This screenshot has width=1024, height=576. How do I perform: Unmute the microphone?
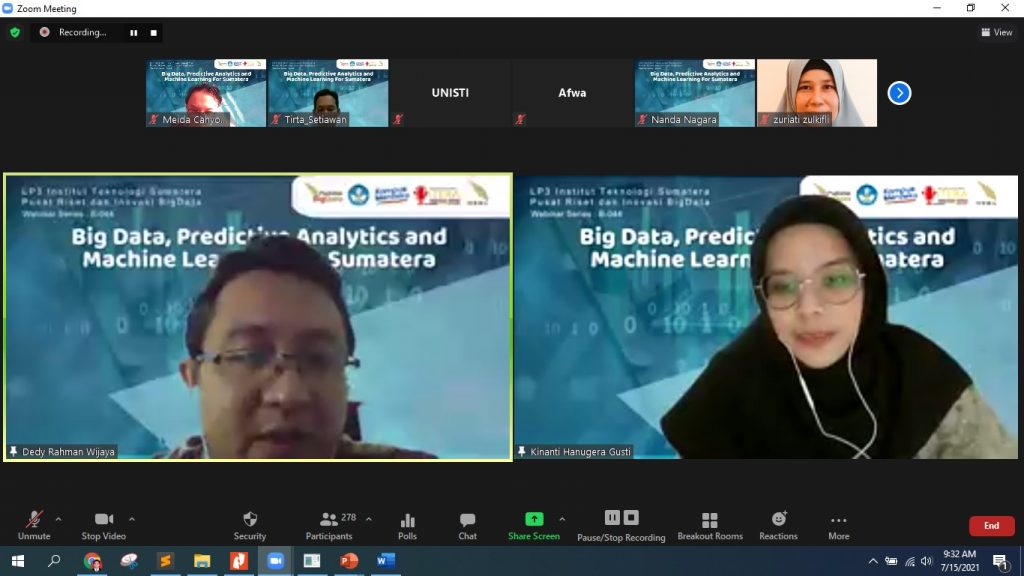34,526
